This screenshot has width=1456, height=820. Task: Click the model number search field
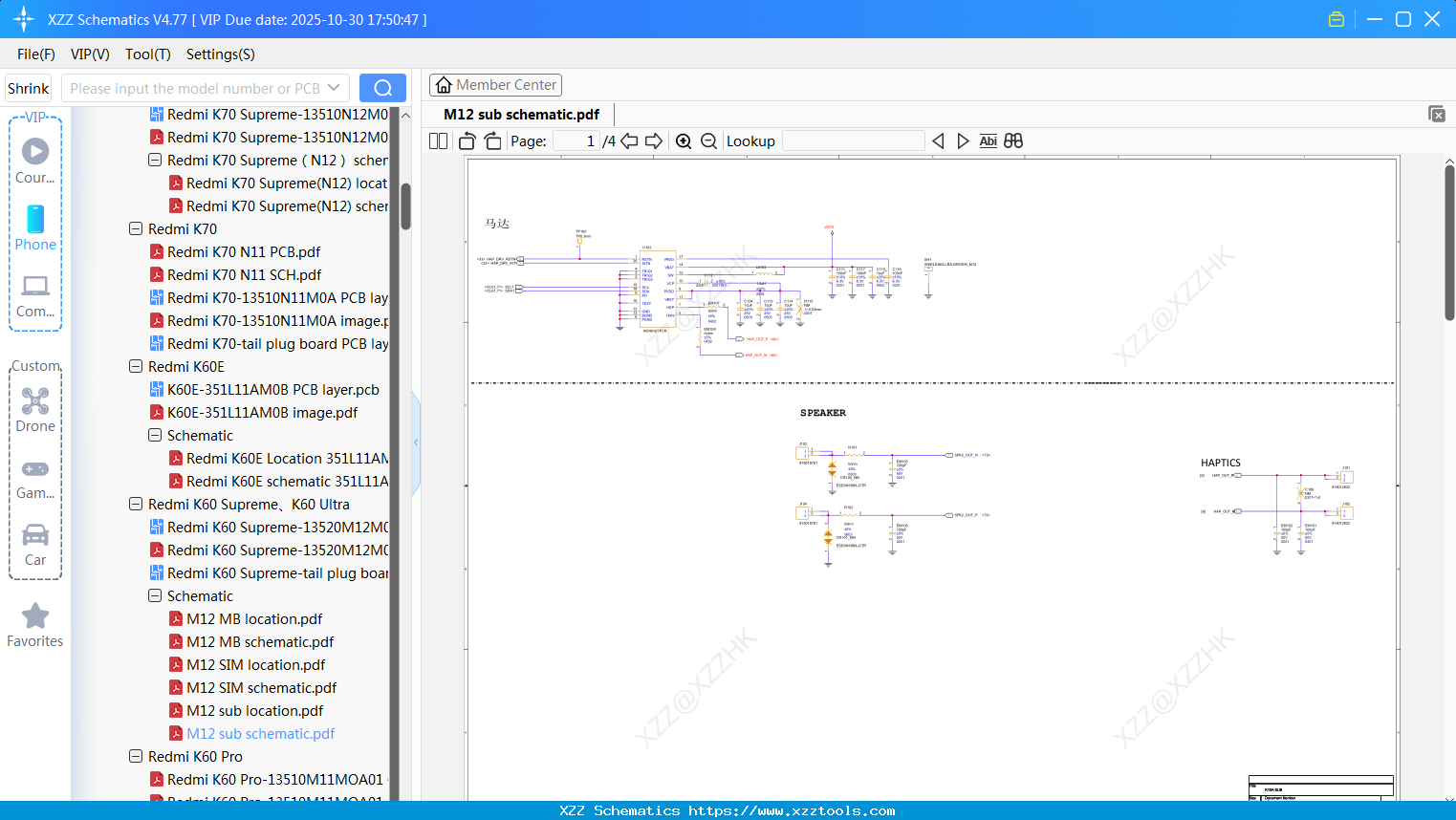196,87
